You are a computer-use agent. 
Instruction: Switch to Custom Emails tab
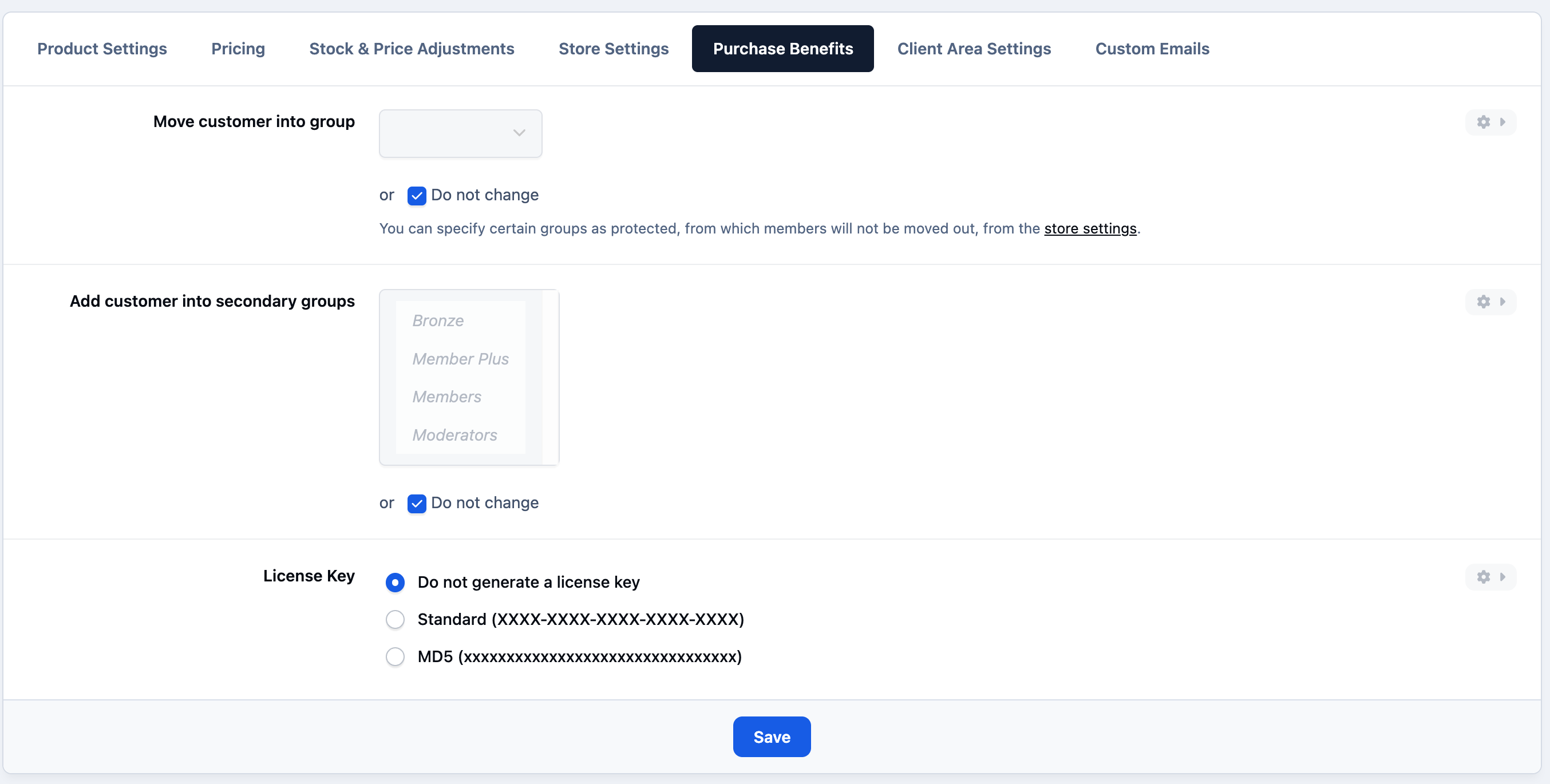[x=1152, y=49]
